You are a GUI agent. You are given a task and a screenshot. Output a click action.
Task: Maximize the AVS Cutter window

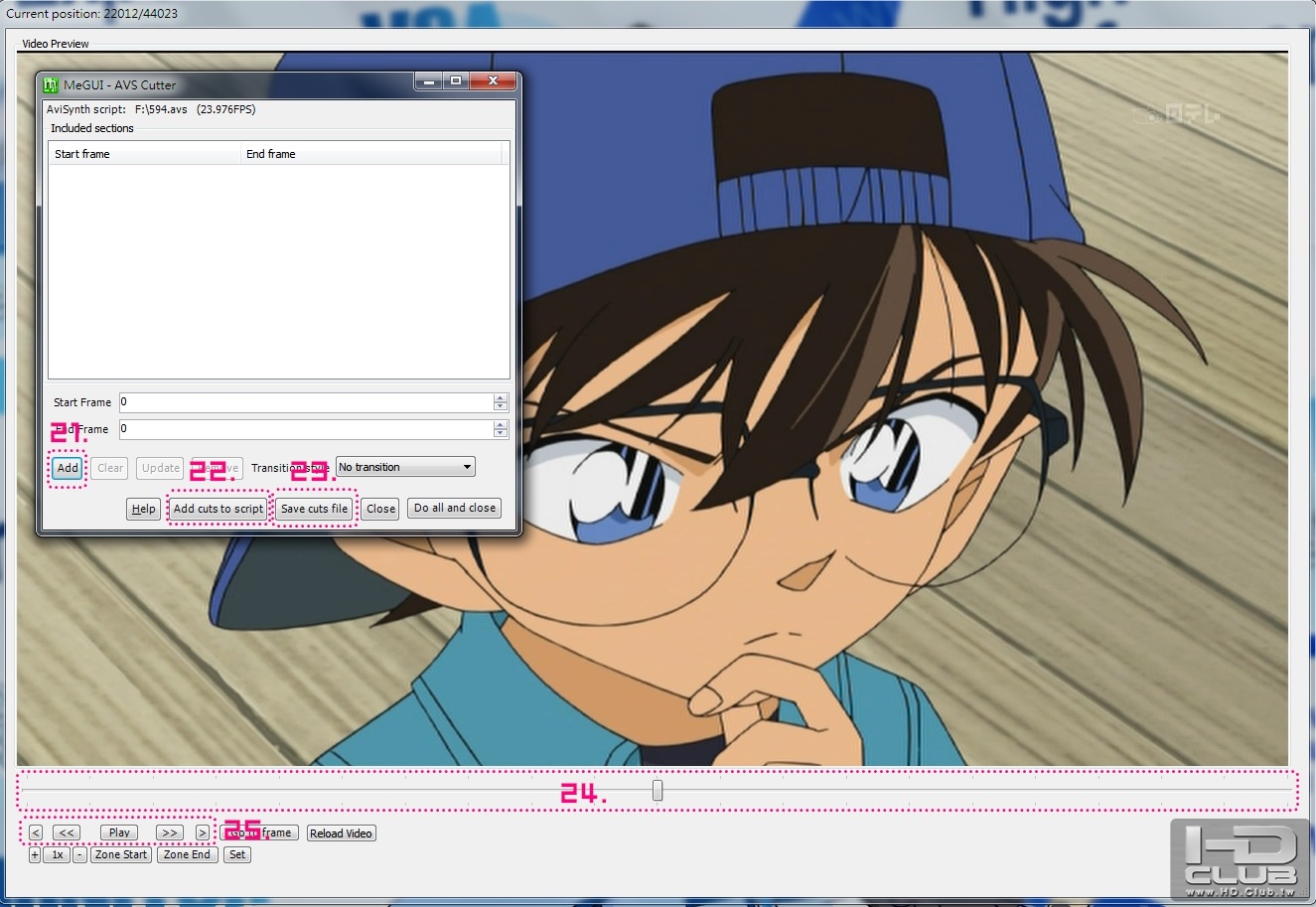pos(456,81)
